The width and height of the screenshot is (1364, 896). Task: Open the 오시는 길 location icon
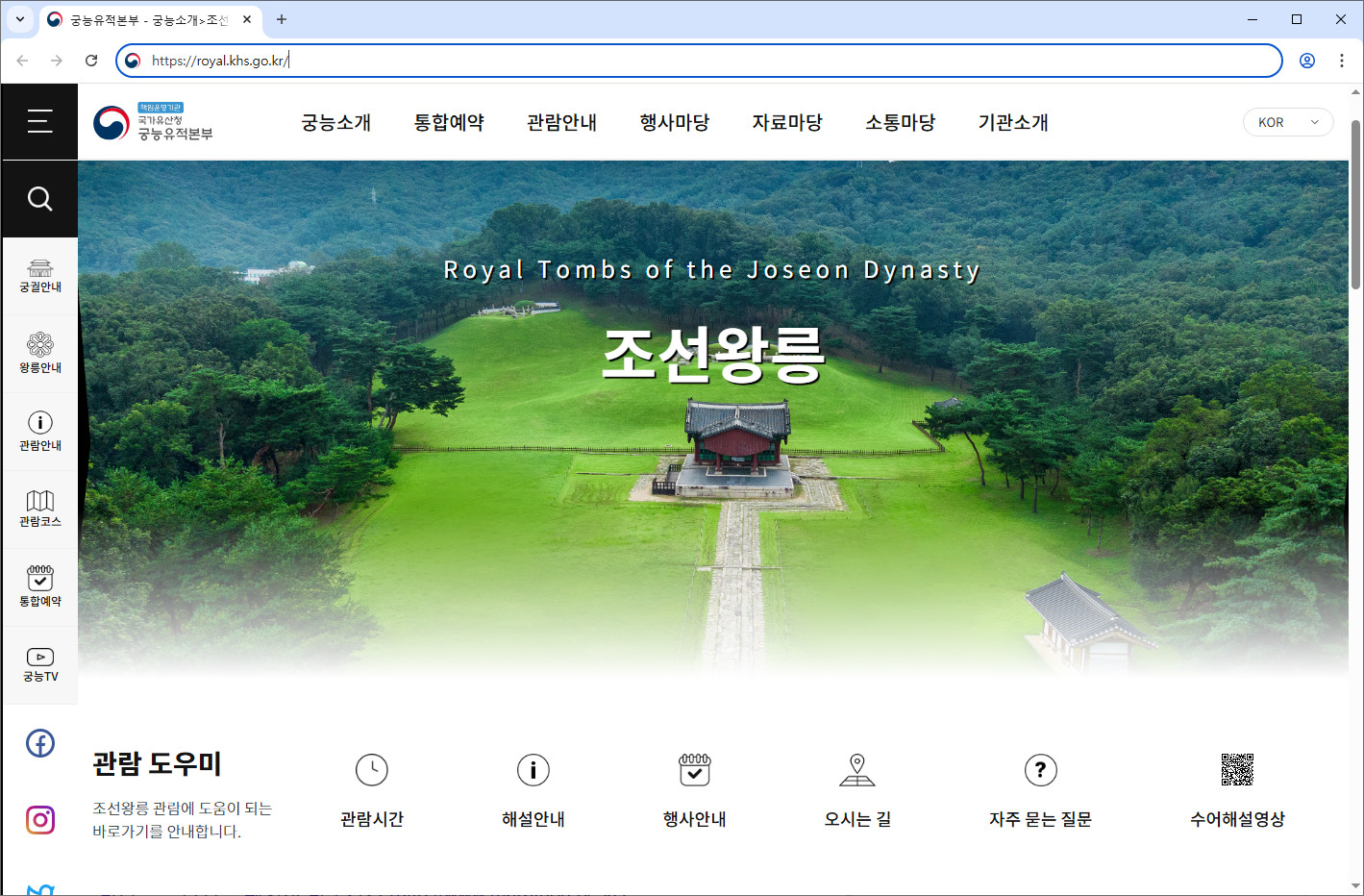click(x=857, y=770)
